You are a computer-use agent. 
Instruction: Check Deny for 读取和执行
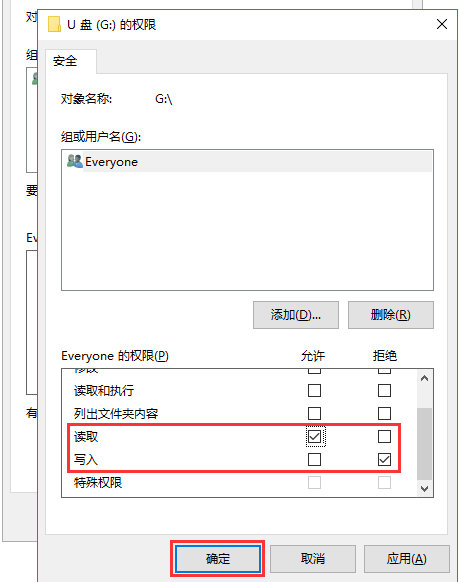384,390
